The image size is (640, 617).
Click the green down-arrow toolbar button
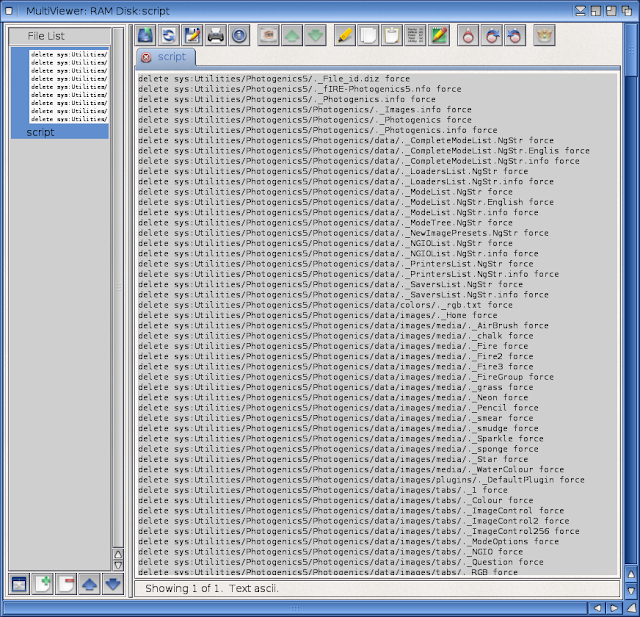316,36
